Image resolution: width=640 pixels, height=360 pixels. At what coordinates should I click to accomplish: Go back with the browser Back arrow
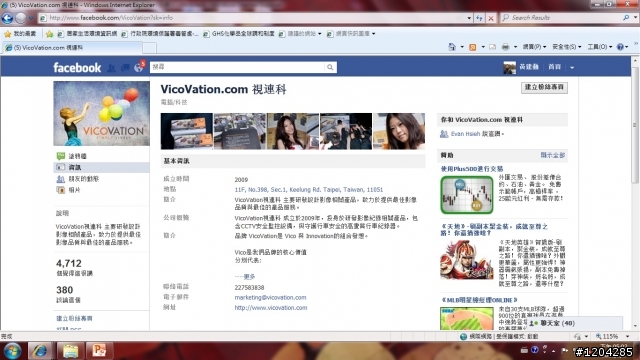pos(7,18)
